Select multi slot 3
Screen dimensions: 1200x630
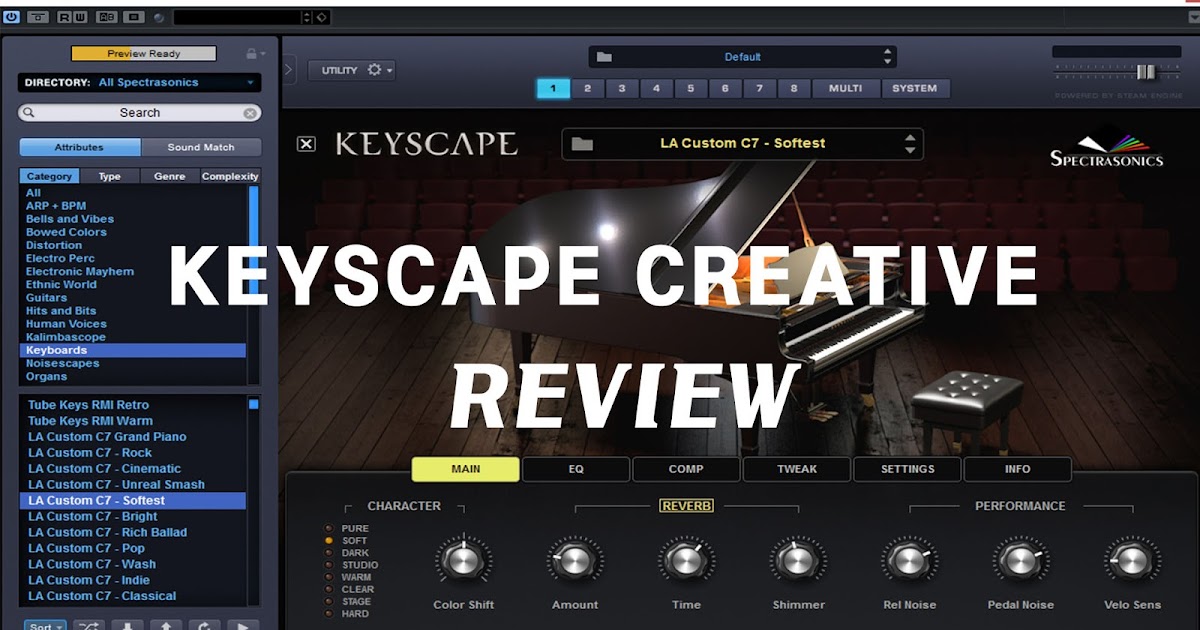622,88
